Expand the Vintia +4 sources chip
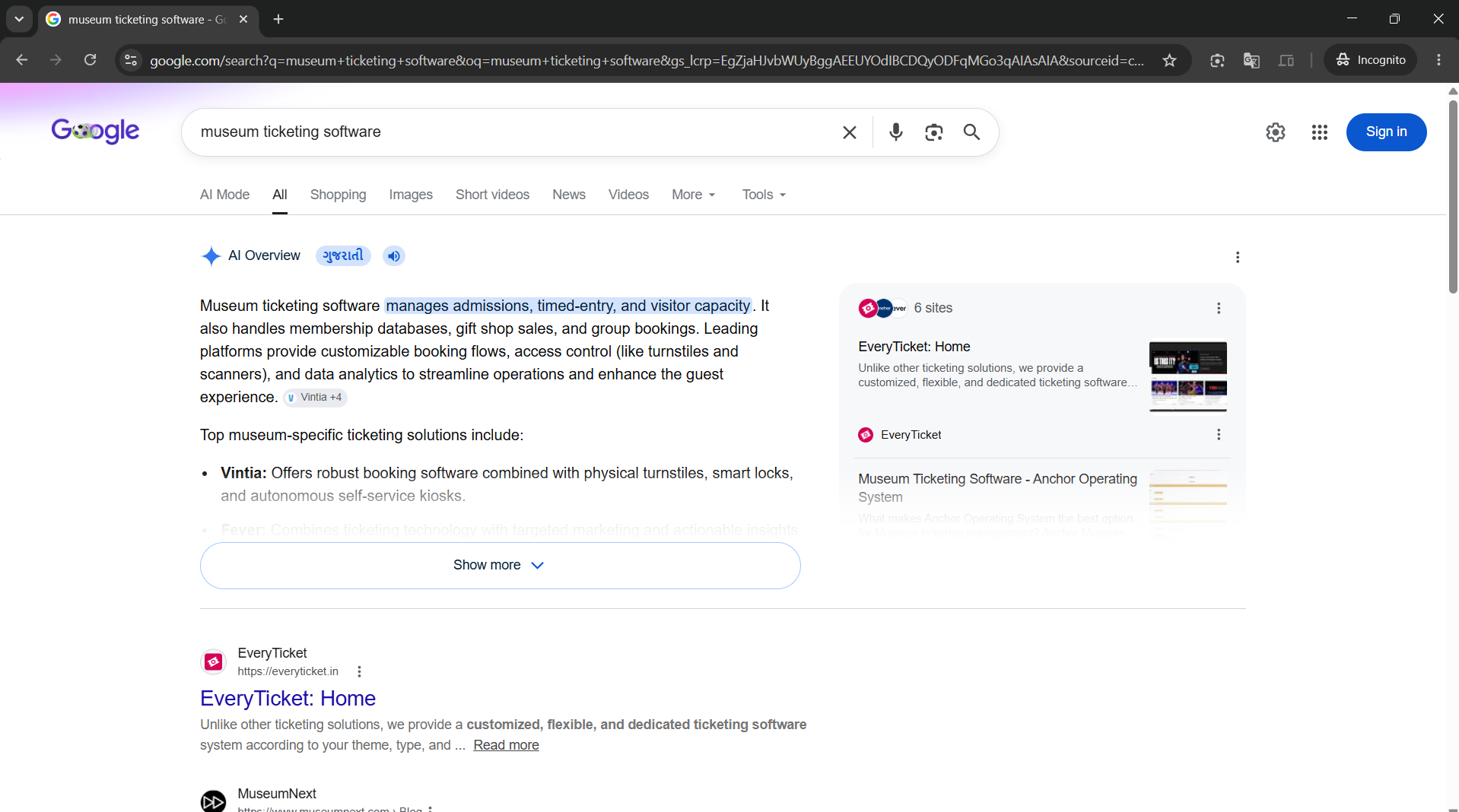1459x812 pixels. tap(315, 398)
